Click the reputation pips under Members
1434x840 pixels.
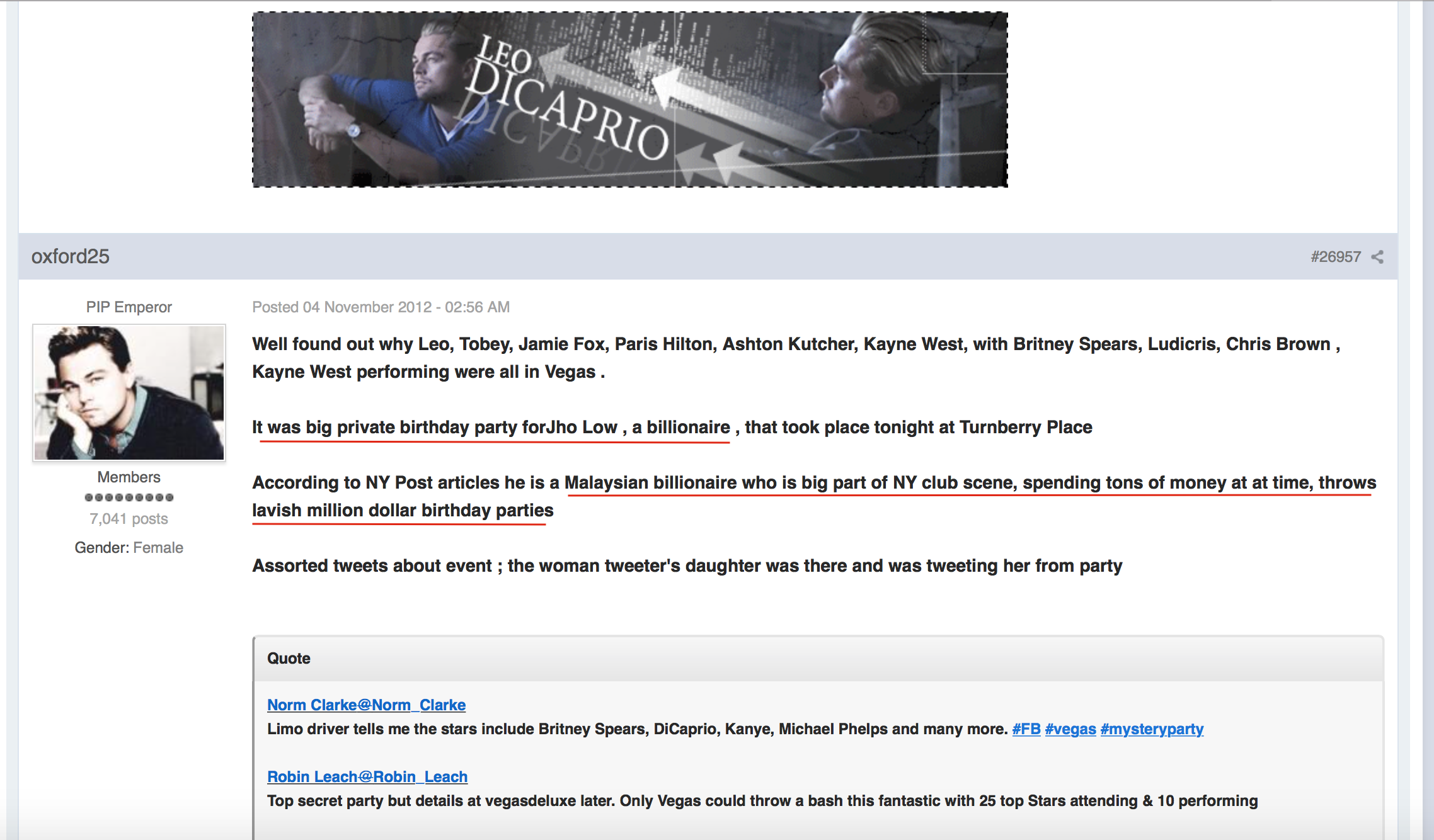(x=129, y=497)
